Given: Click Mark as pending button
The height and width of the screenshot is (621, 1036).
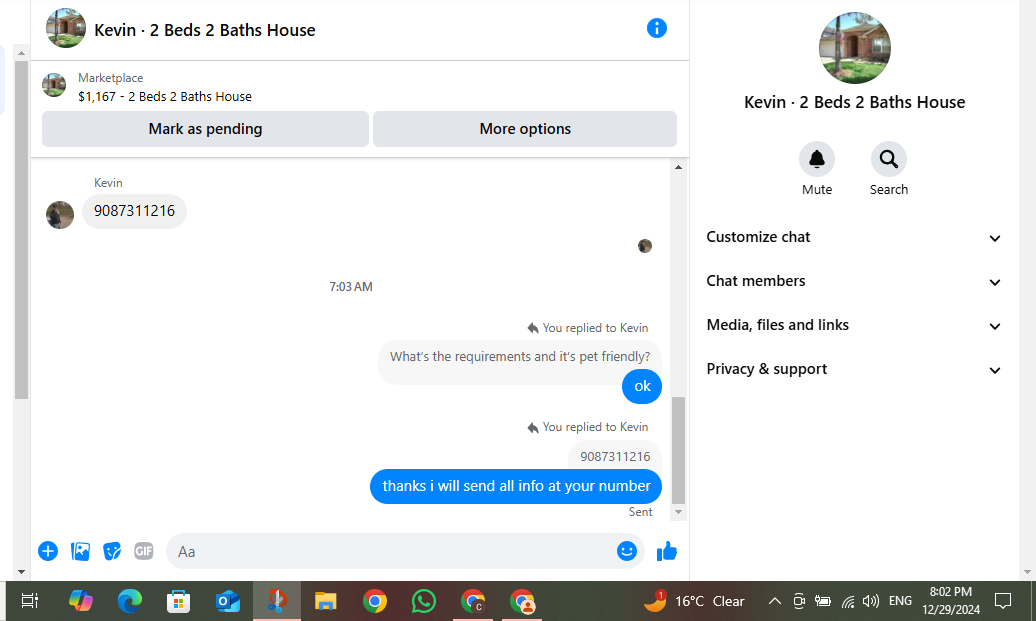Looking at the screenshot, I should [205, 129].
